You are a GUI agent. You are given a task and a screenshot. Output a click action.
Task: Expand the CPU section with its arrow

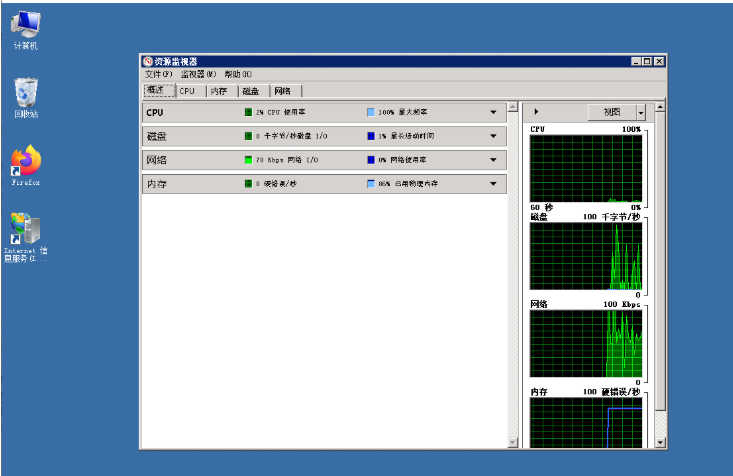coord(493,113)
